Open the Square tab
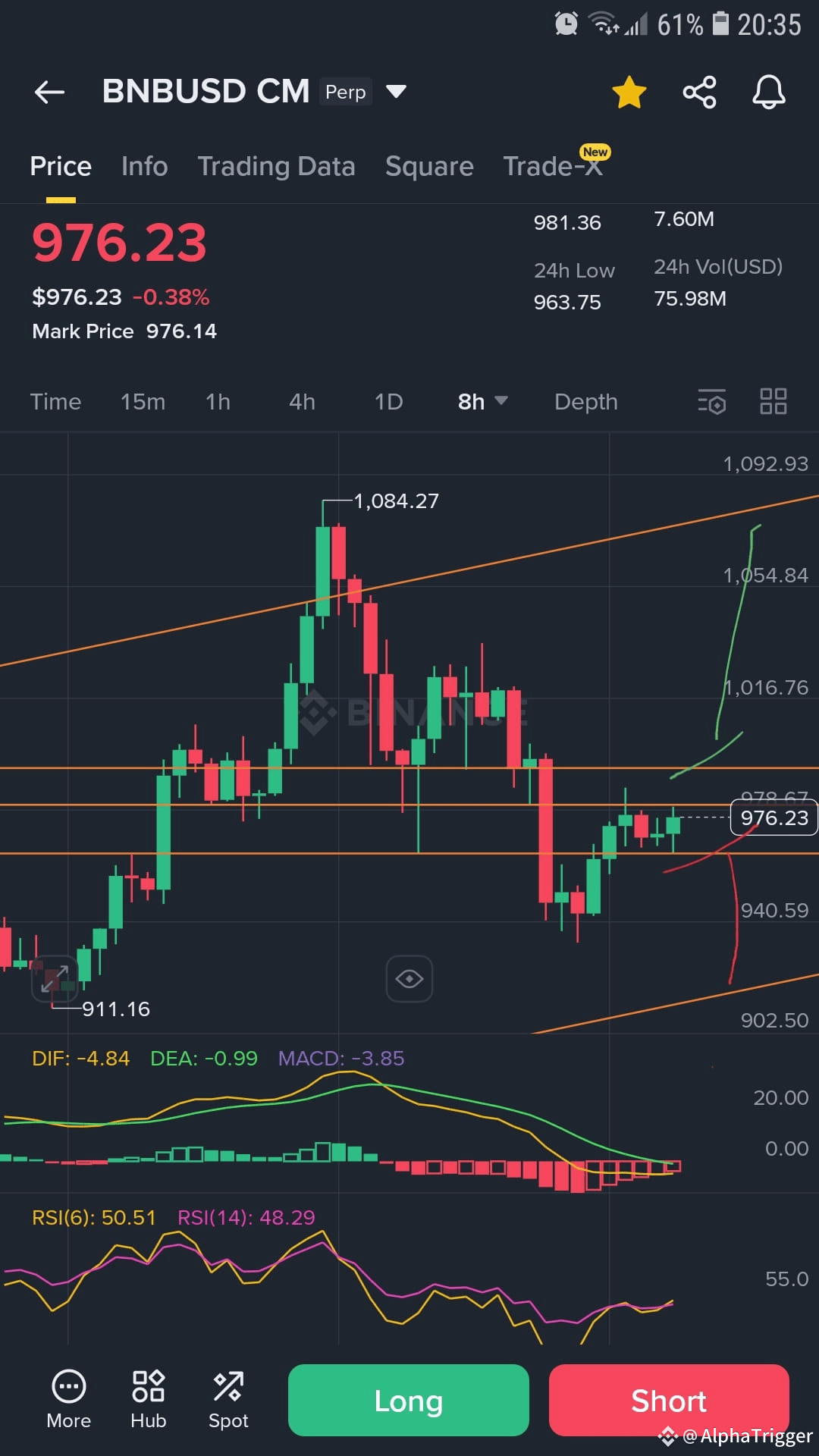Screen dimensions: 819x1456 coord(429,166)
